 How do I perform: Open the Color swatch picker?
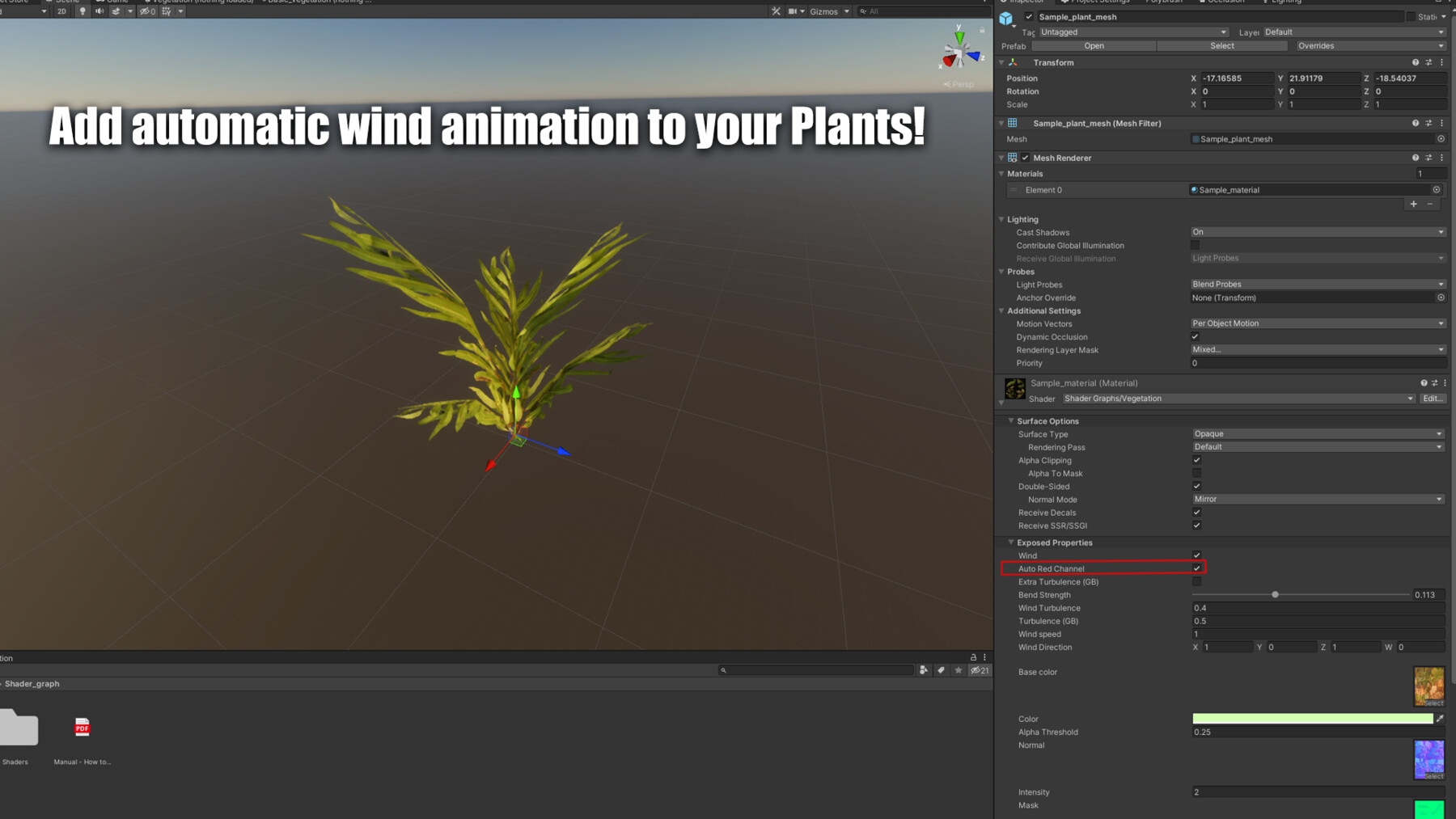pyautogui.click(x=1312, y=719)
